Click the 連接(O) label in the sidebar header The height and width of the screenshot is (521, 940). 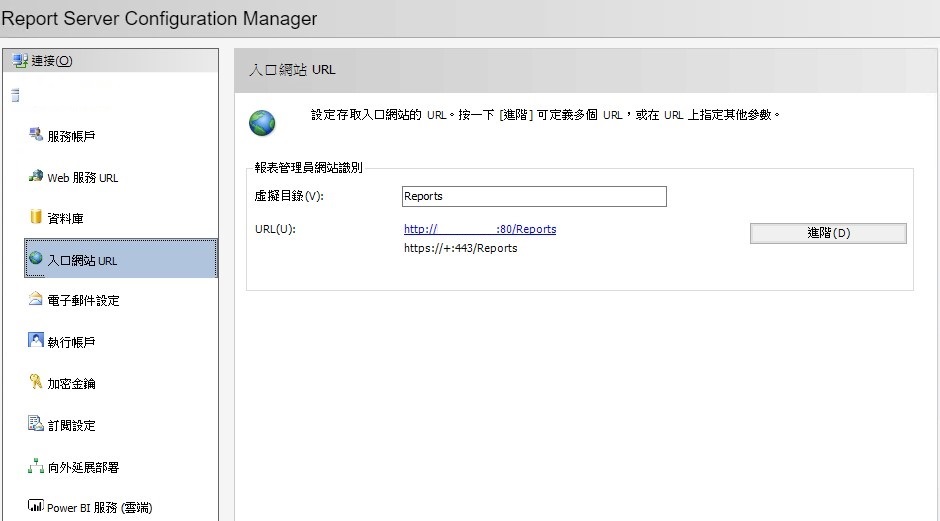tap(52, 61)
